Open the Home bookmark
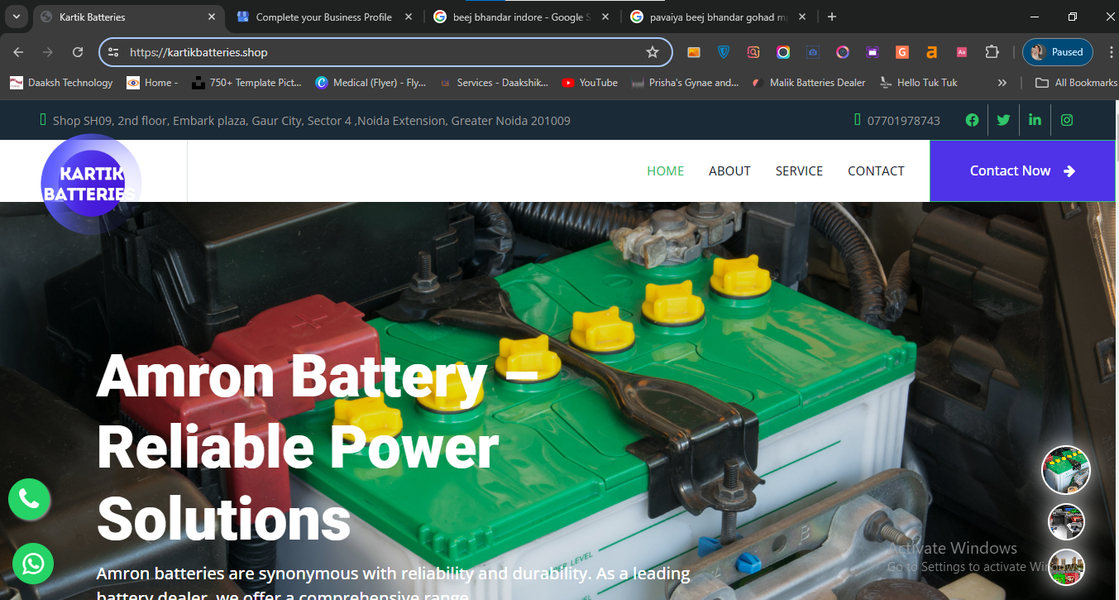The image size is (1119, 600). coord(152,83)
